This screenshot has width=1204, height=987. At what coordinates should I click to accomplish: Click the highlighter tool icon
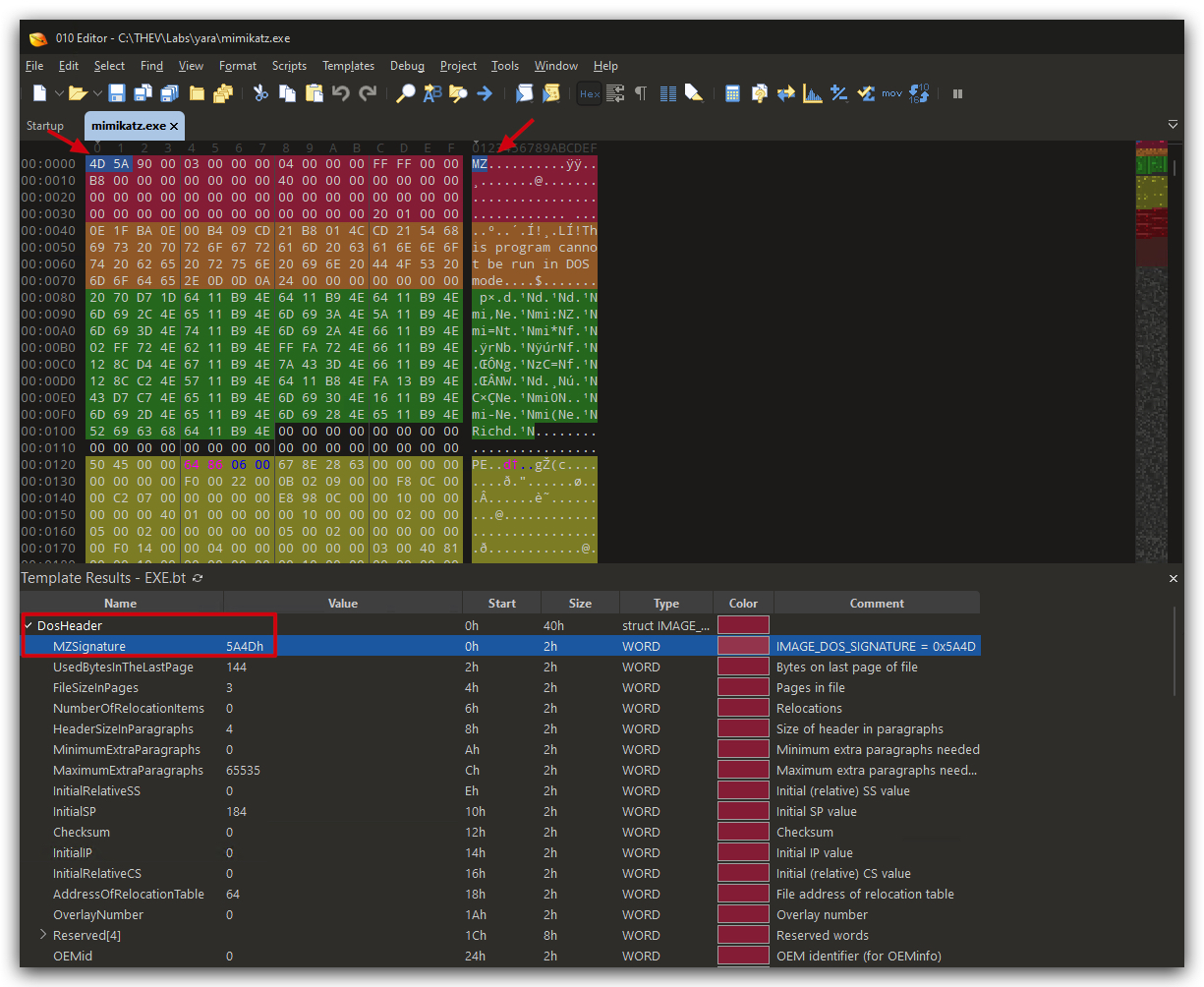695,93
